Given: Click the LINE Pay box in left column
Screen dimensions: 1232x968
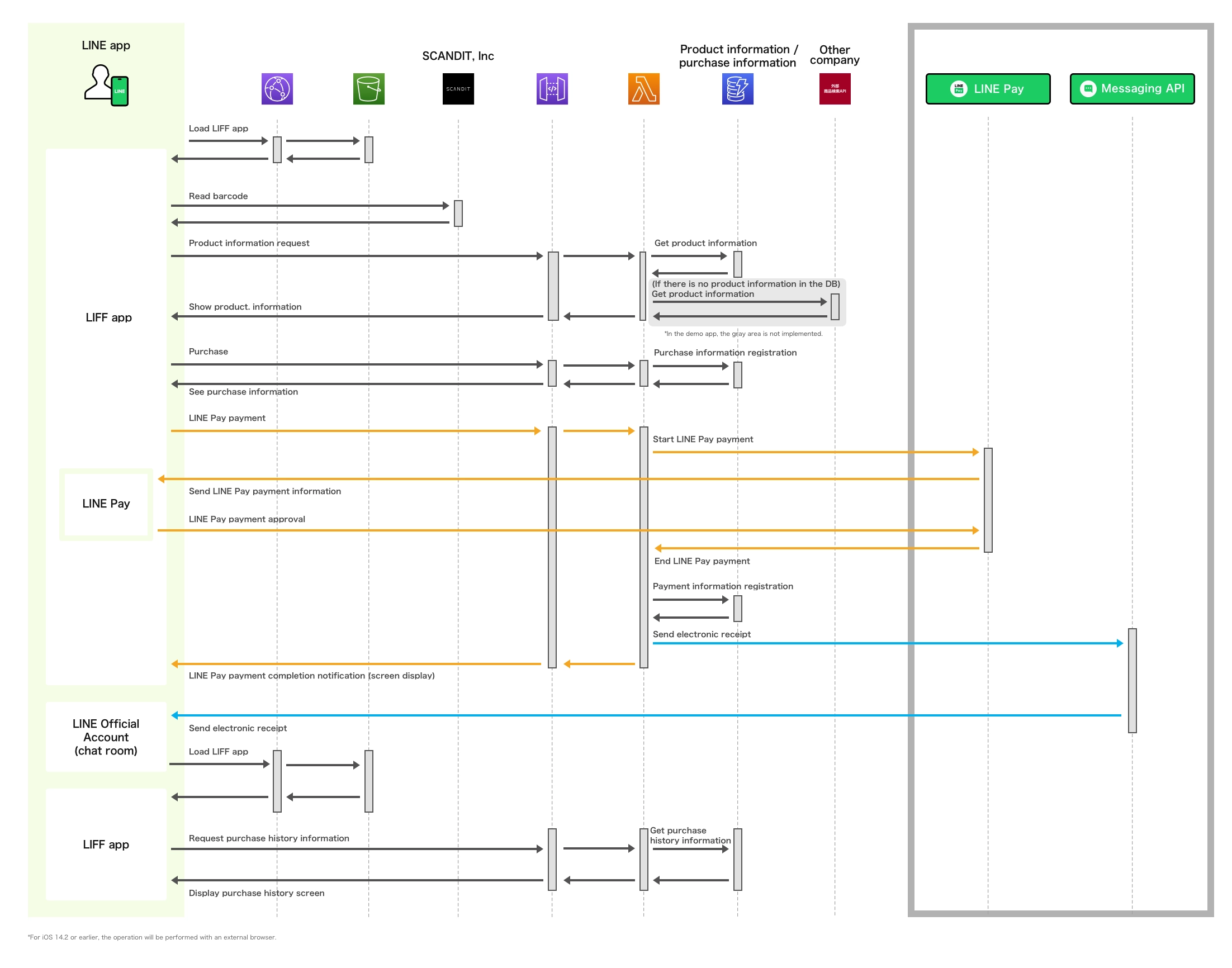Looking at the screenshot, I should pos(106,503).
